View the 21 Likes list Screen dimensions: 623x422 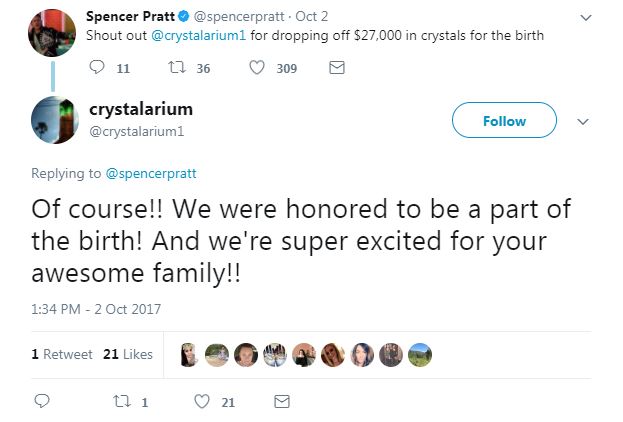tap(128, 354)
